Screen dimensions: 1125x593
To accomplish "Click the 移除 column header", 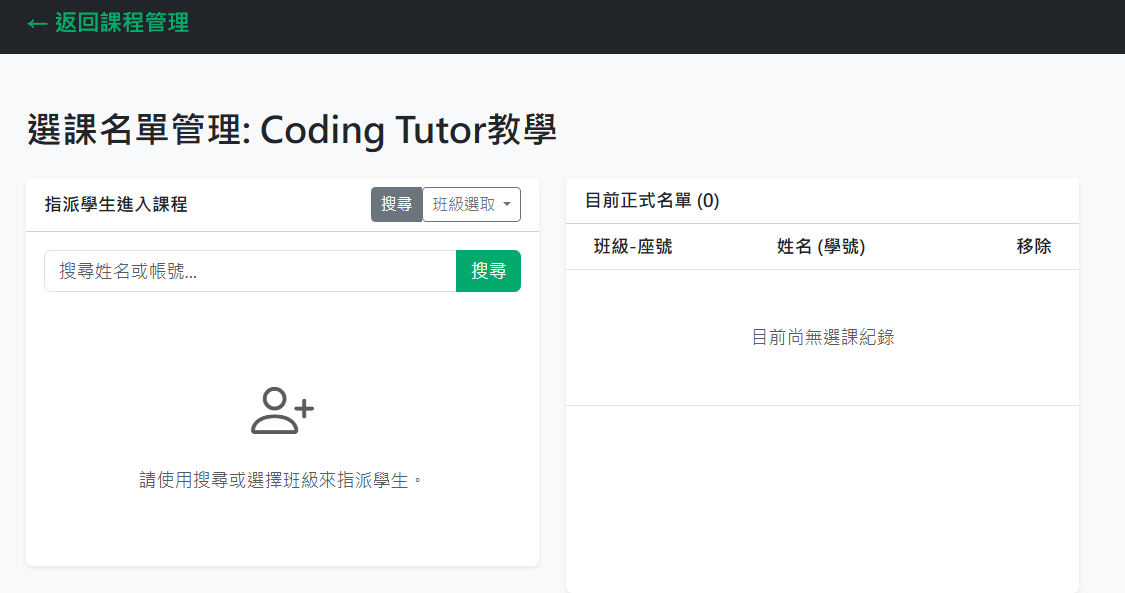I will pyautogui.click(x=1033, y=247).
